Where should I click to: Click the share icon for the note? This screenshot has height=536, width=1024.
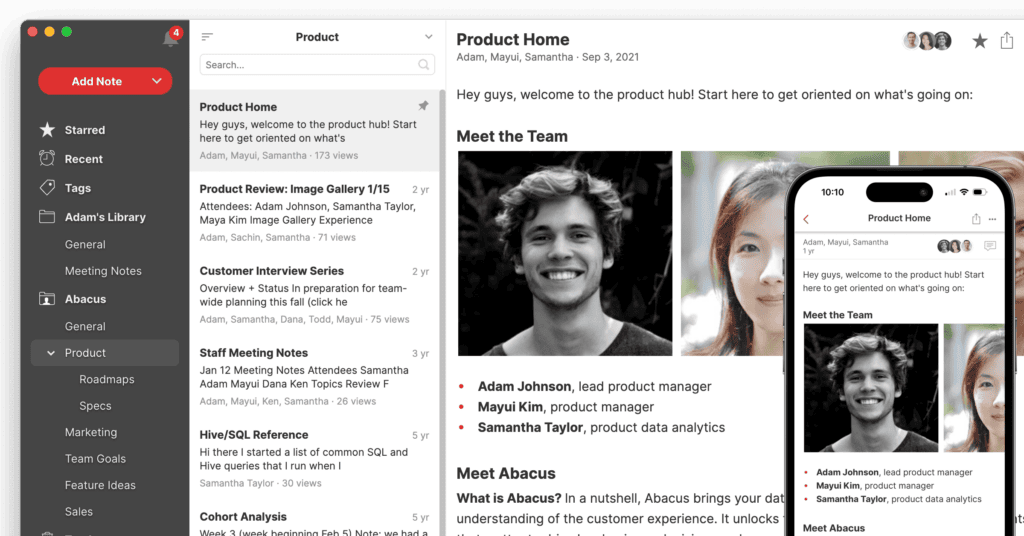pos(1007,40)
